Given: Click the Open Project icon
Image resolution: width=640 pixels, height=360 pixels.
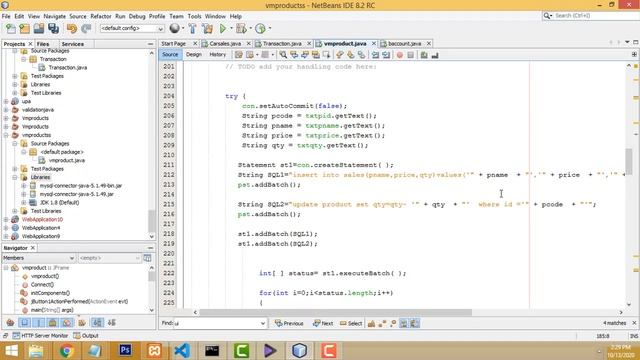Looking at the screenshot, I should pyautogui.click(x=39, y=29).
